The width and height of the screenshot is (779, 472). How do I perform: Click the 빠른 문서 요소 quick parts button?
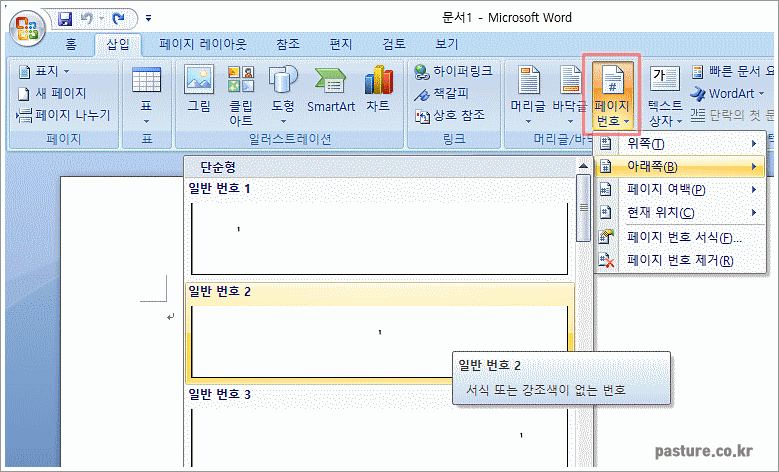tap(732, 72)
